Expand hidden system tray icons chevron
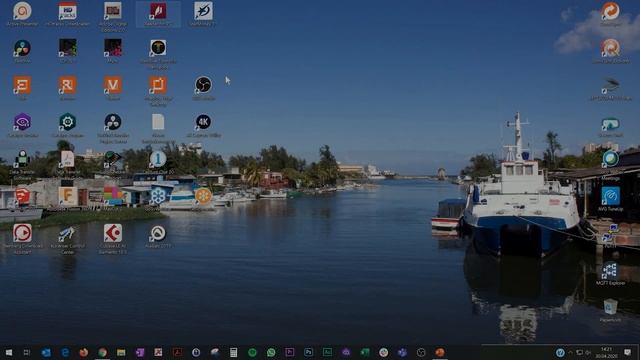Viewport: 640px width, 360px height. click(x=570, y=352)
